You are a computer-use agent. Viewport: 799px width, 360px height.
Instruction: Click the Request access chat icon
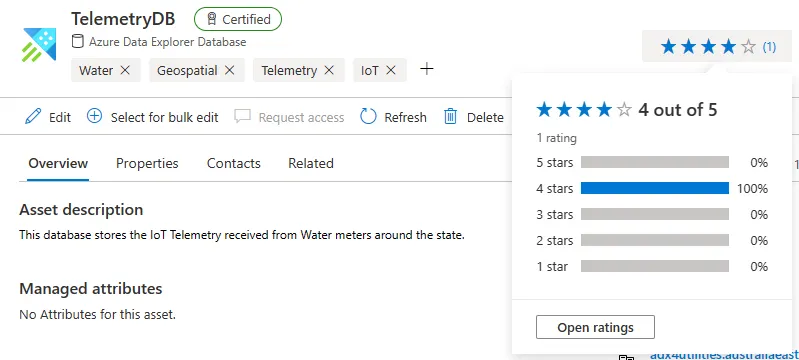point(243,117)
